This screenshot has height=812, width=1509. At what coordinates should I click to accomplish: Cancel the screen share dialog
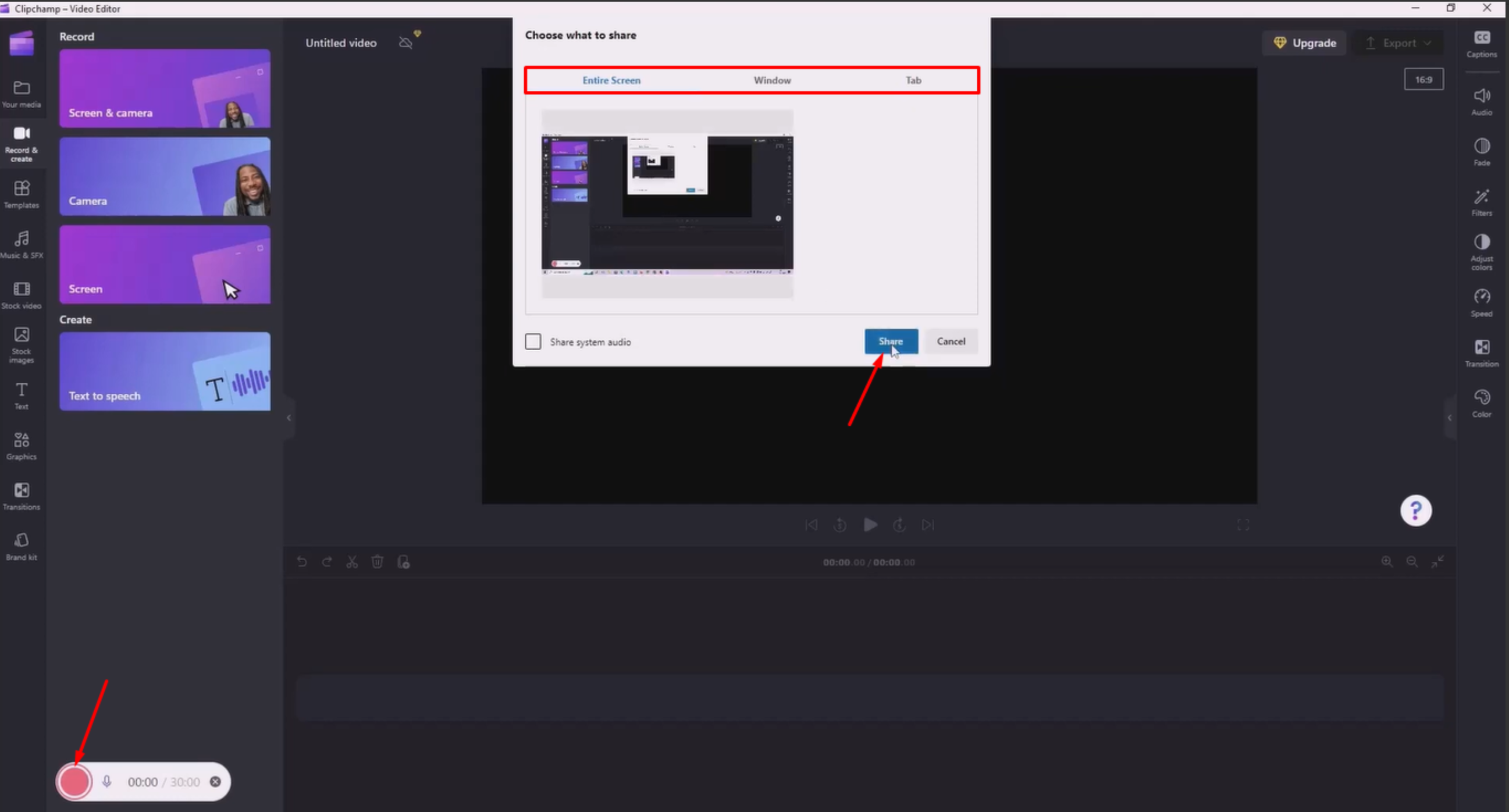point(951,341)
